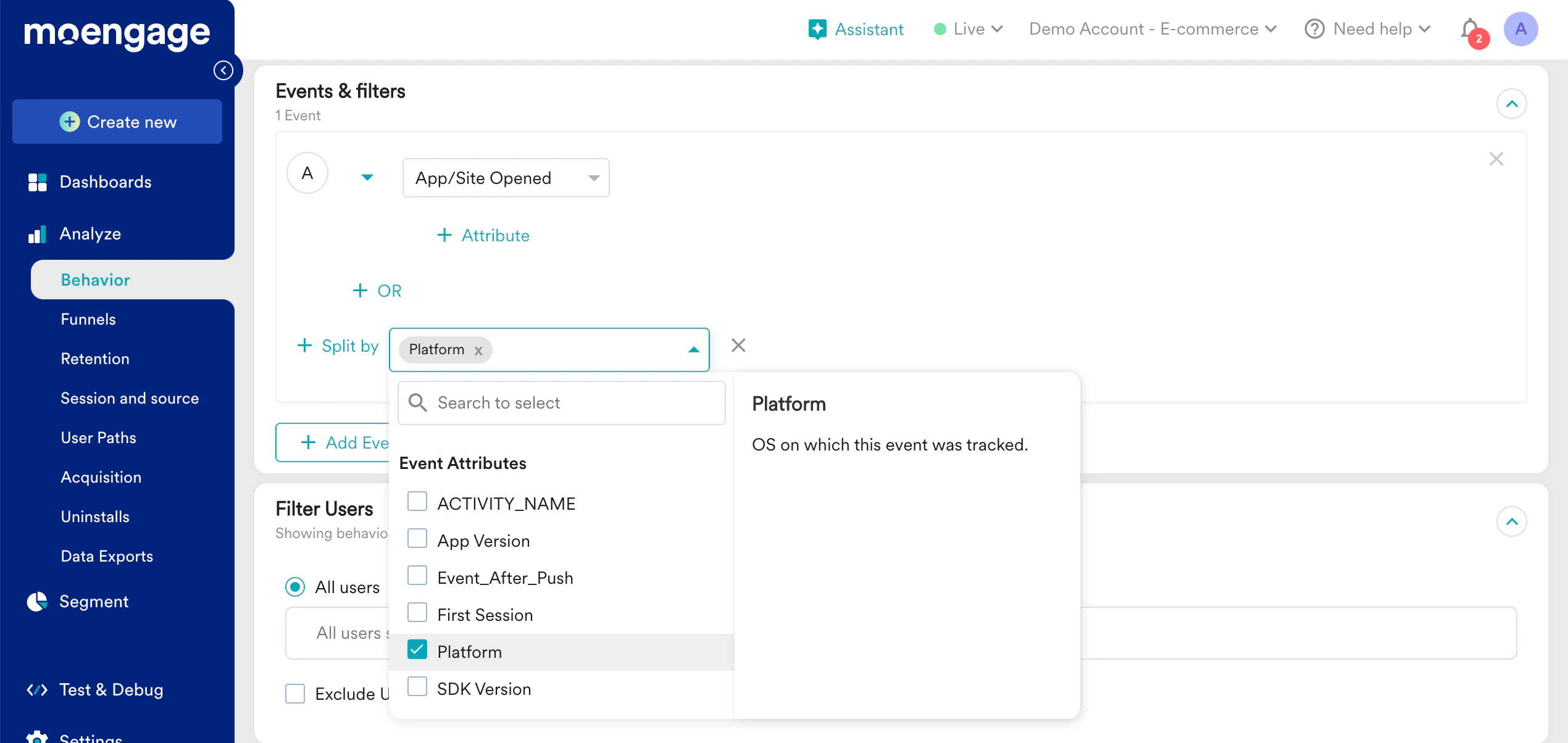1568x743 pixels.
Task: Click the Dashboards grid icon
Action: point(37,182)
